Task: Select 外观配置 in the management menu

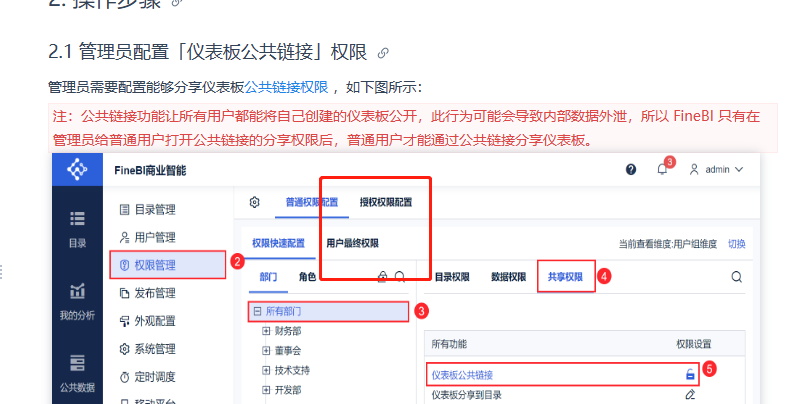Action: coord(155,321)
